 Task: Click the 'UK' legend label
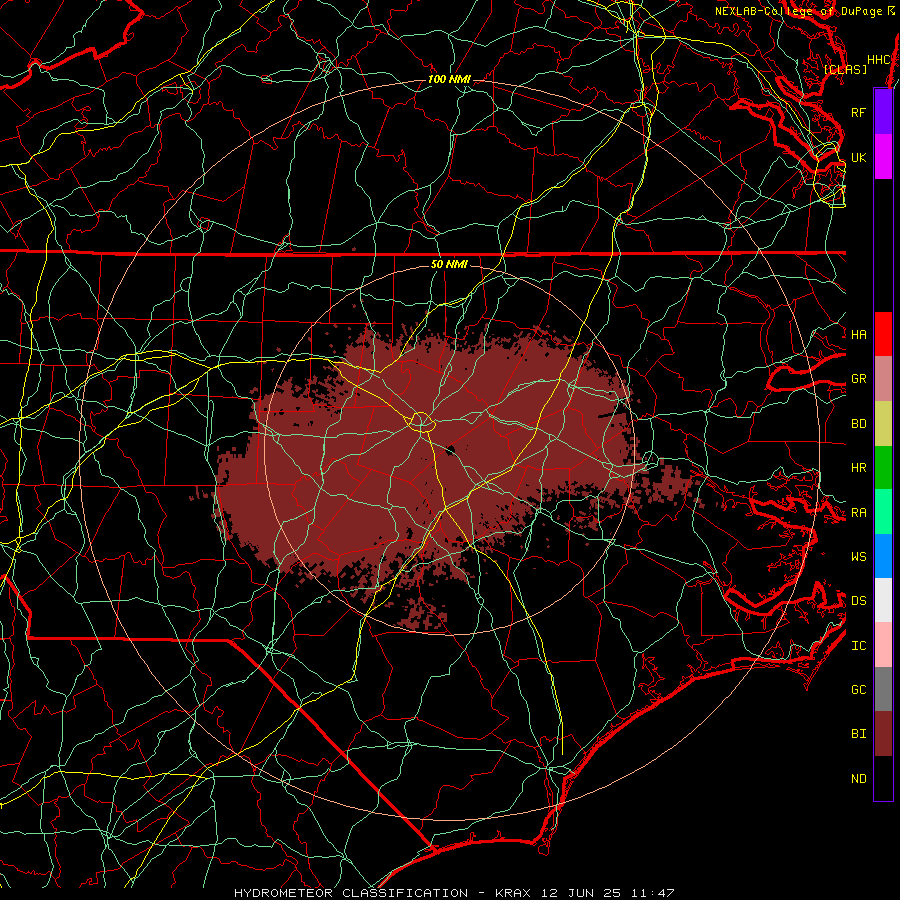pos(858,157)
